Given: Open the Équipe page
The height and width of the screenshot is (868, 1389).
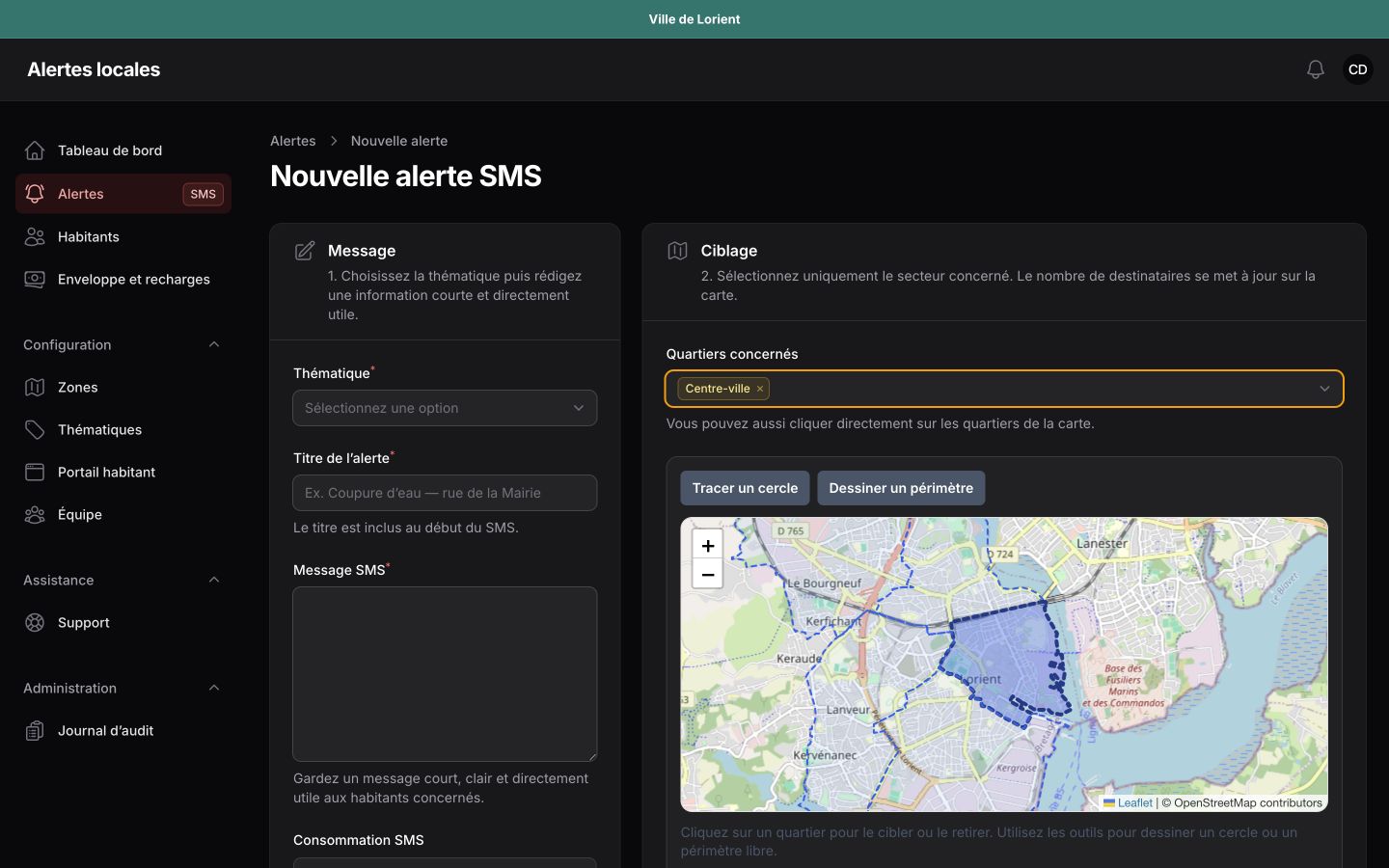Looking at the screenshot, I should click(123, 514).
